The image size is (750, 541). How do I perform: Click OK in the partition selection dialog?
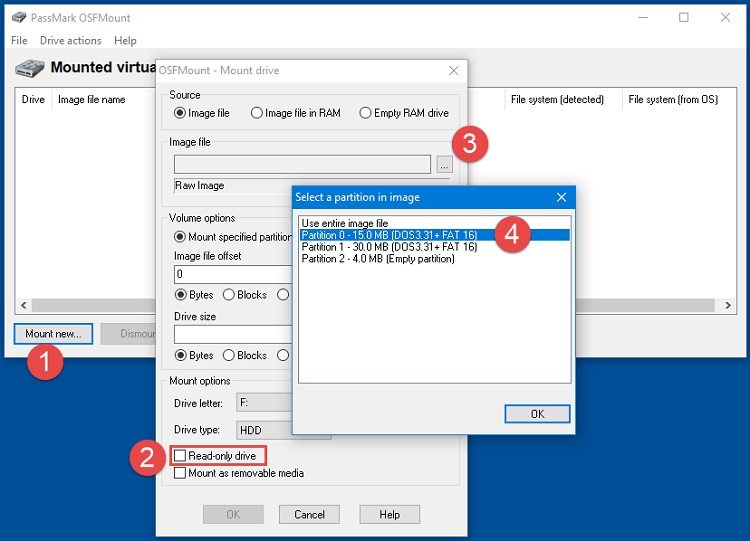(x=537, y=414)
